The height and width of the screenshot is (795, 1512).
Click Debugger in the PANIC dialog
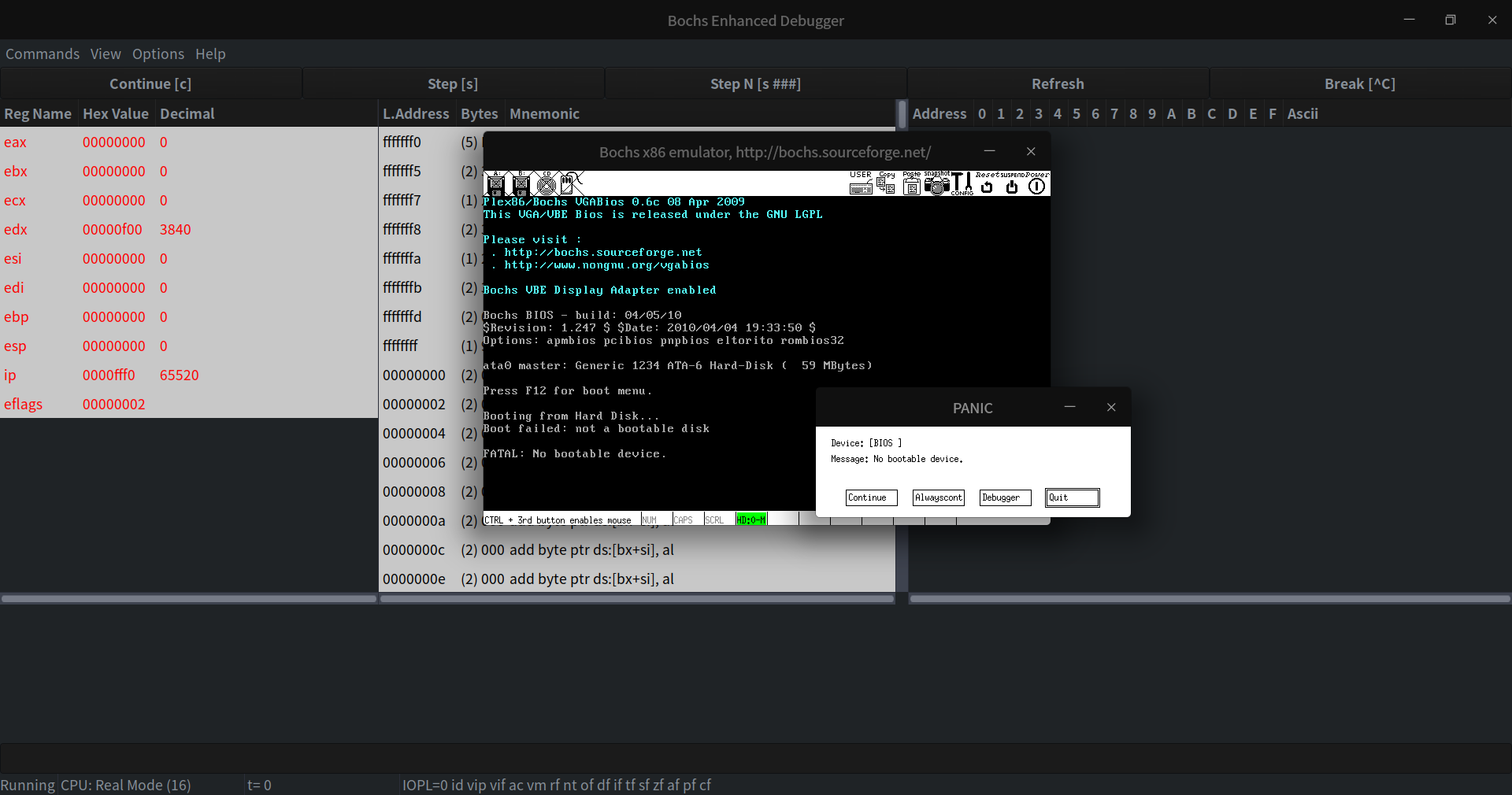coord(1005,497)
